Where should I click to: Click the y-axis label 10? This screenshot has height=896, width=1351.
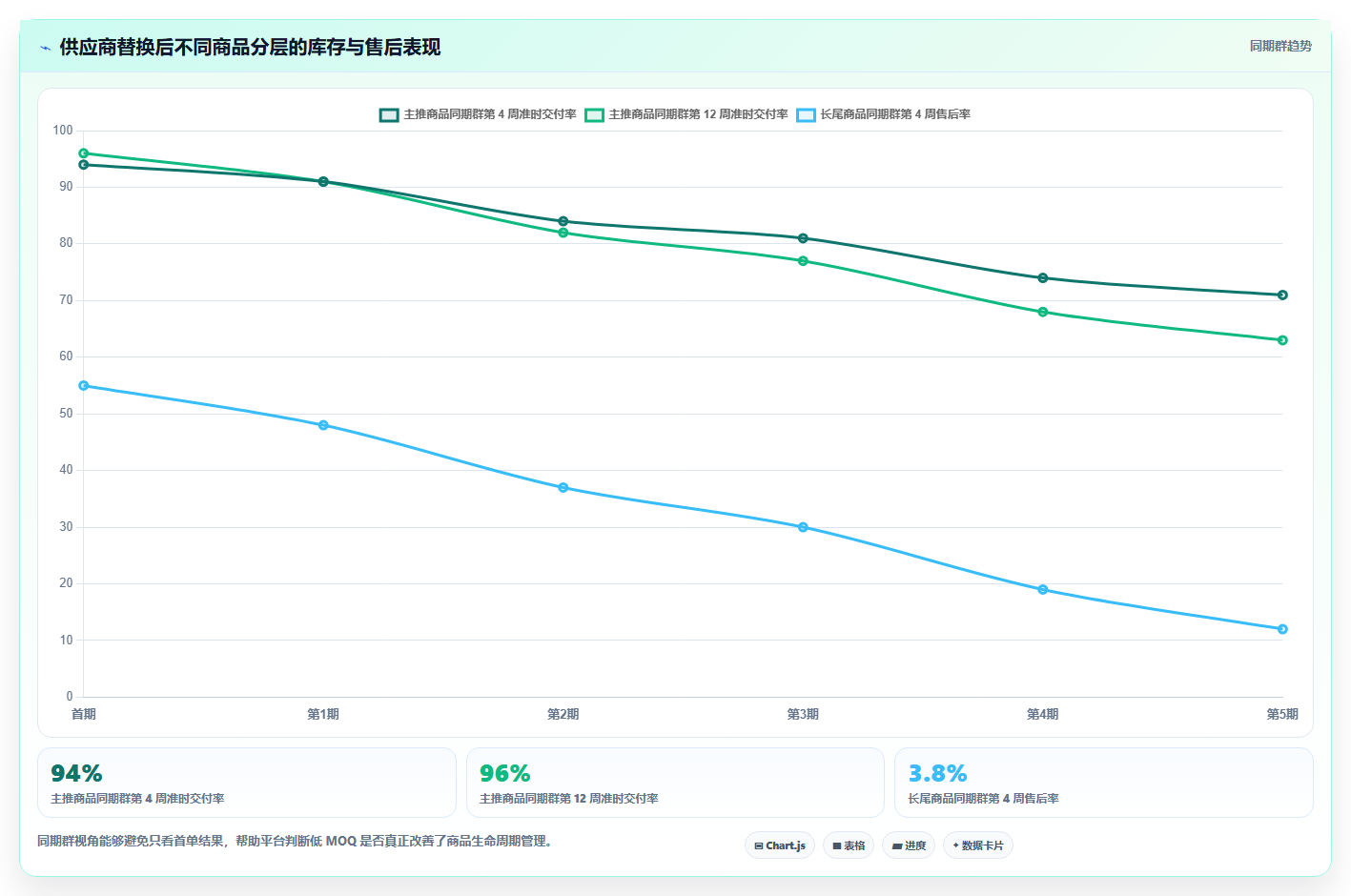pos(66,641)
